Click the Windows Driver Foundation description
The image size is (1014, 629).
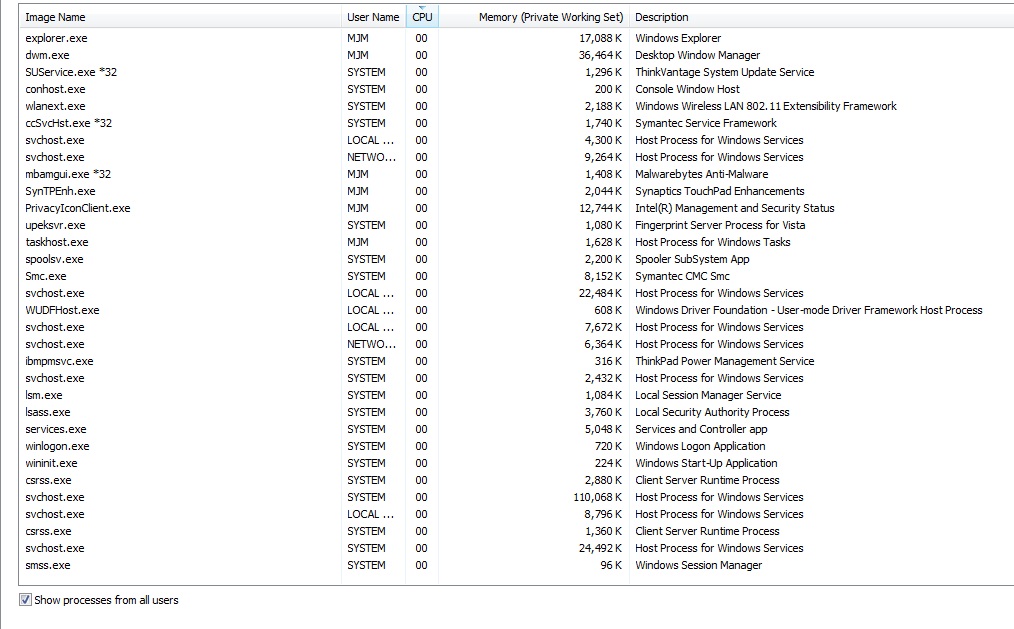click(808, 310)
